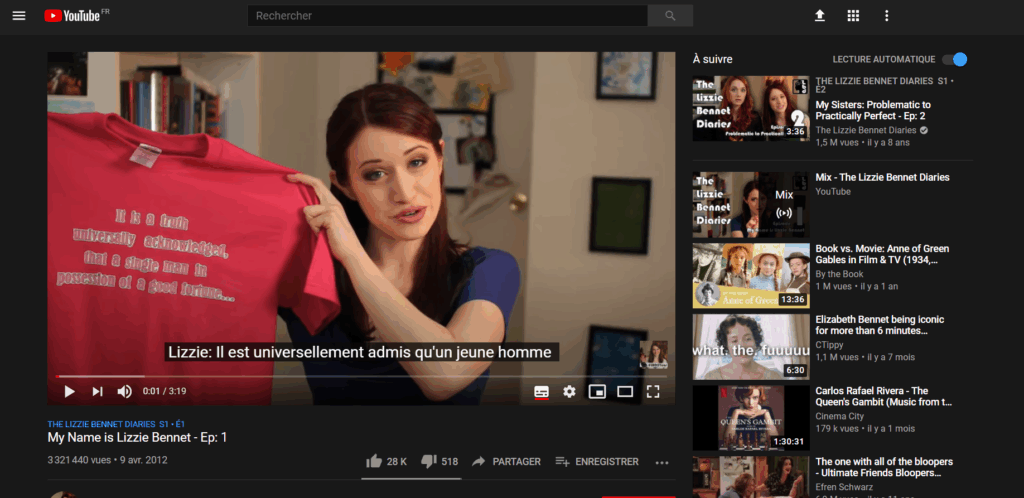Open Ultimate Friends Bloopers thumbnail
Screen dimensions: 1024x498
(751, 477)
